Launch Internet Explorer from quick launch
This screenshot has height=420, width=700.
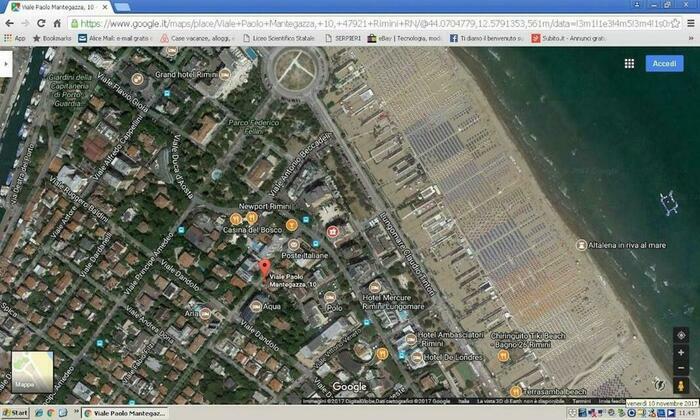point(39,413)
